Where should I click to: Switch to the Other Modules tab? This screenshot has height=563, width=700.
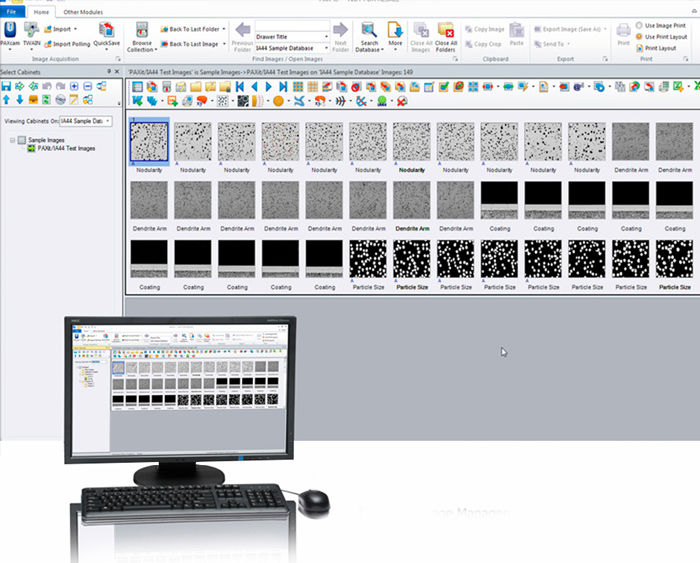(82, 11)
